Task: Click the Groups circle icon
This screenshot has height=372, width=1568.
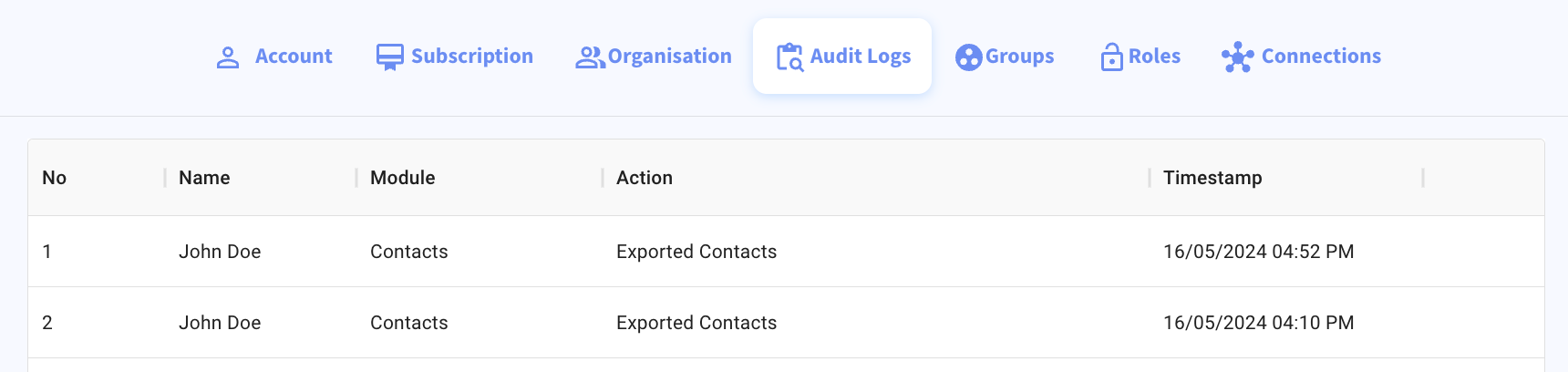Action: pos(968,57)
